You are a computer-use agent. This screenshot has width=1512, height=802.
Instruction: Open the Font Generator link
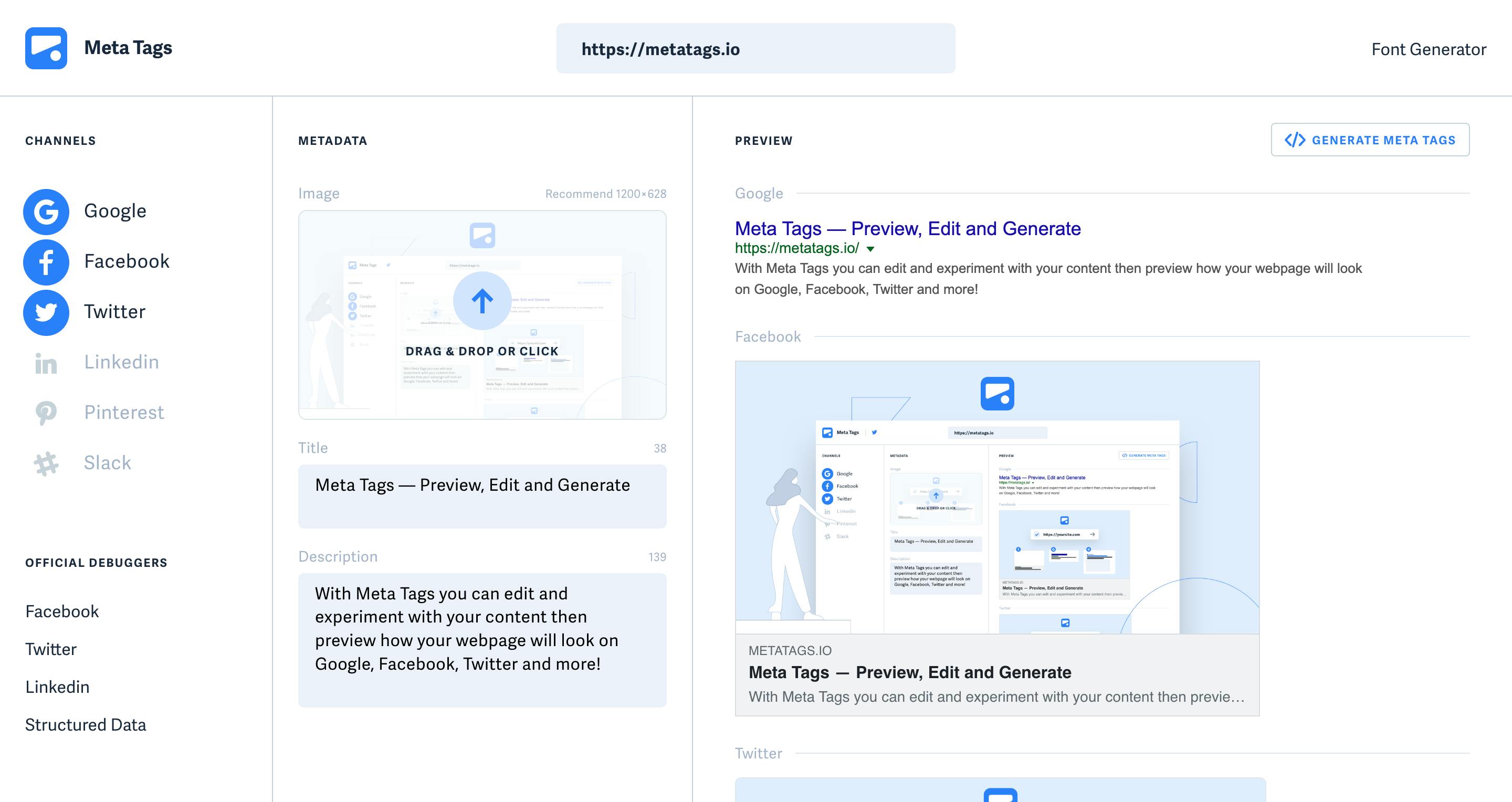(x=1429, y=49)
